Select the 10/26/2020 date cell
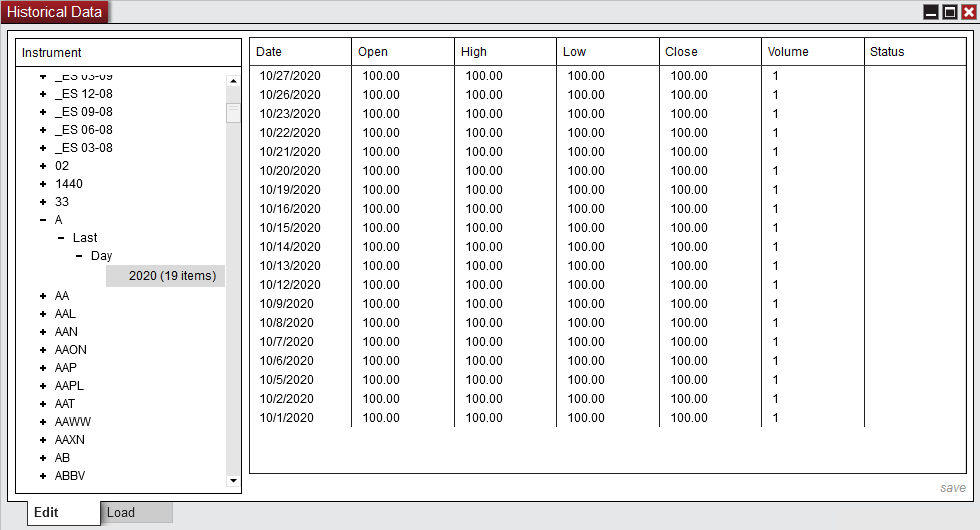Image resolution: width=980 pixels, height=530 pixels. coord(290,95)
